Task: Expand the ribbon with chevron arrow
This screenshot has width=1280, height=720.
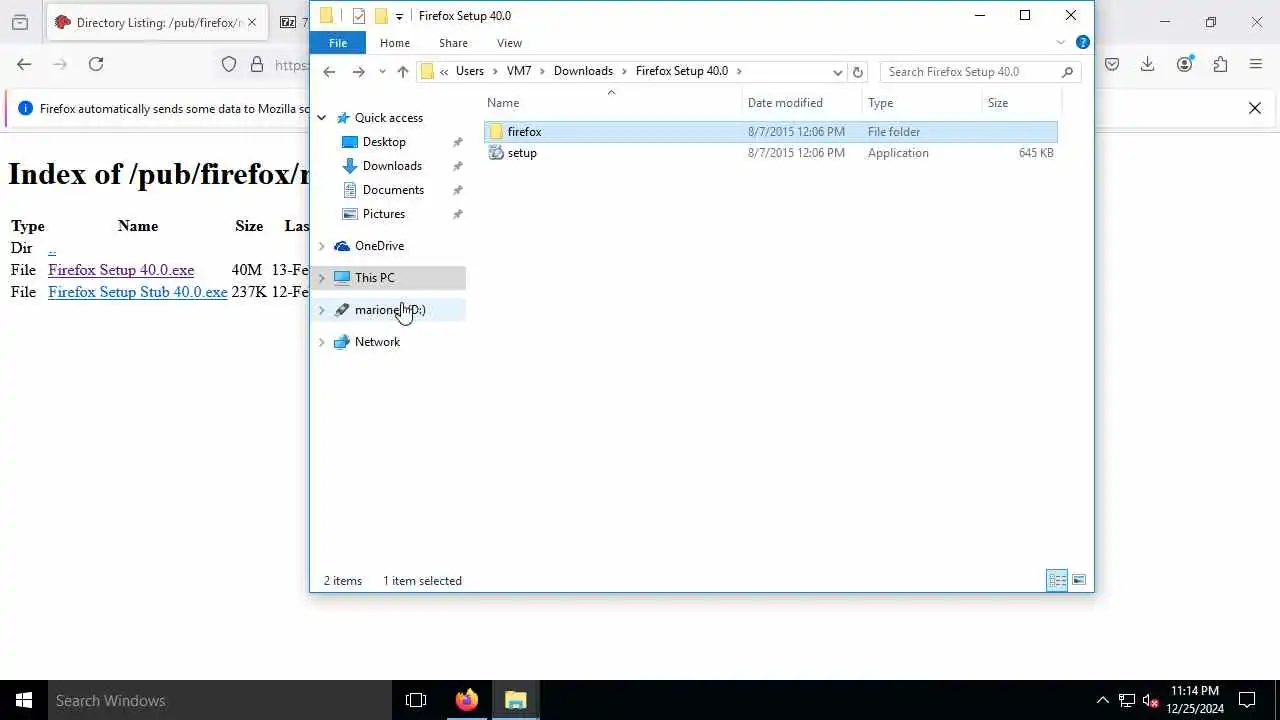Action: pos(1061,43)
